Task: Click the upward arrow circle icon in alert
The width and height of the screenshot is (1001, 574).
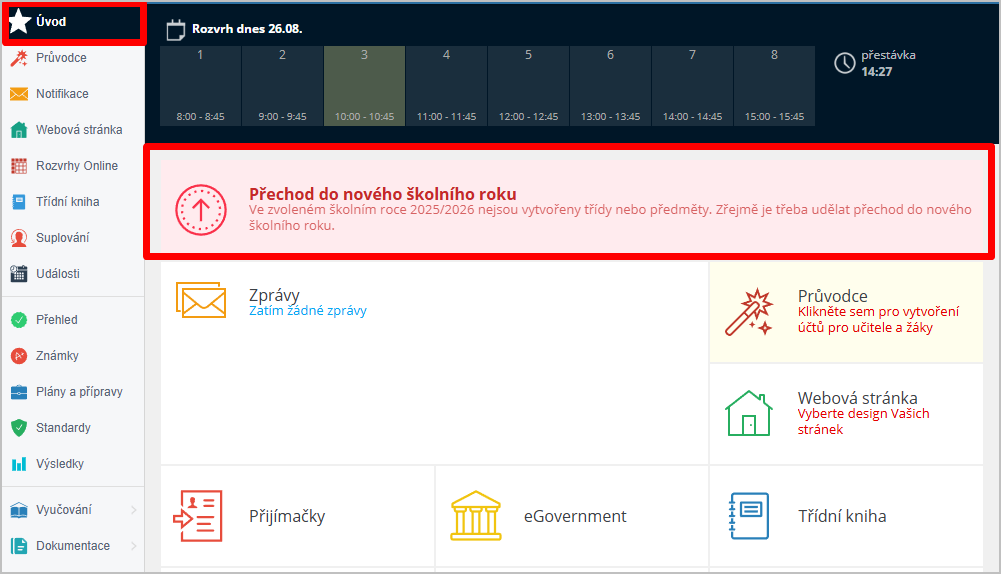Action: 196,209
